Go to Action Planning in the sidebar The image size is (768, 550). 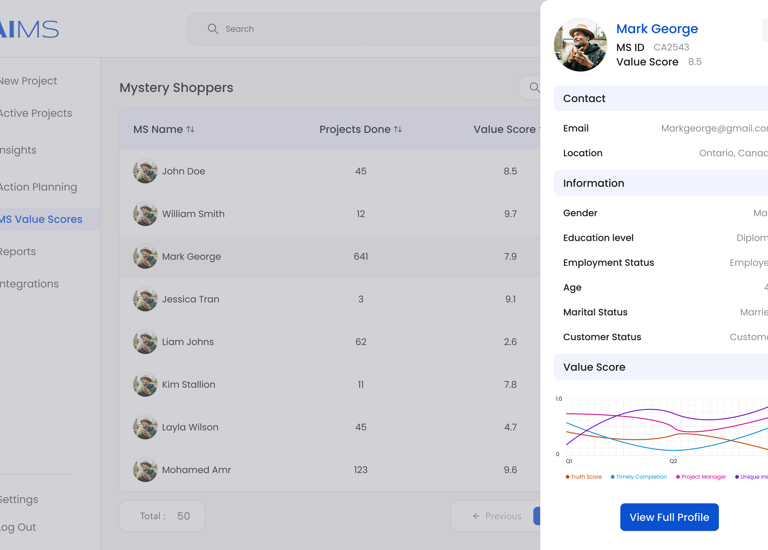click(38, 187)
